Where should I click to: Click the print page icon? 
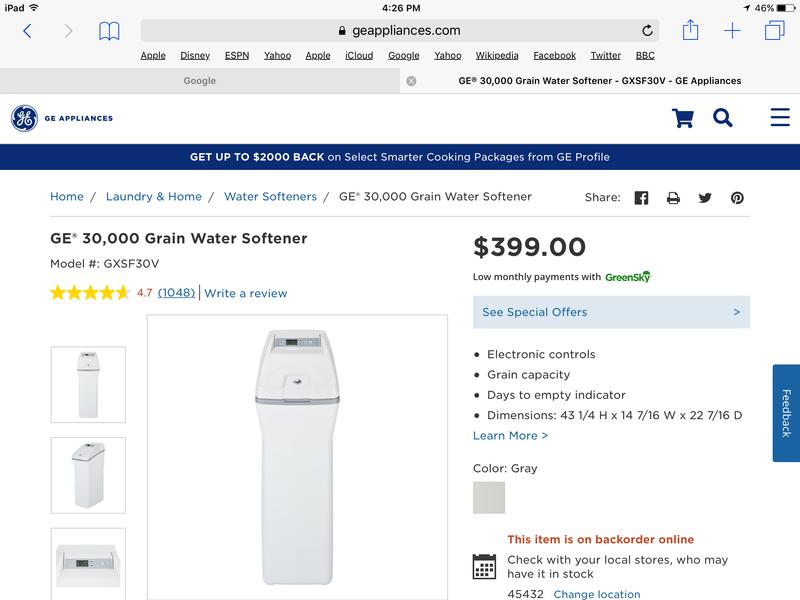pyautogui.click(x=673, y=198)
